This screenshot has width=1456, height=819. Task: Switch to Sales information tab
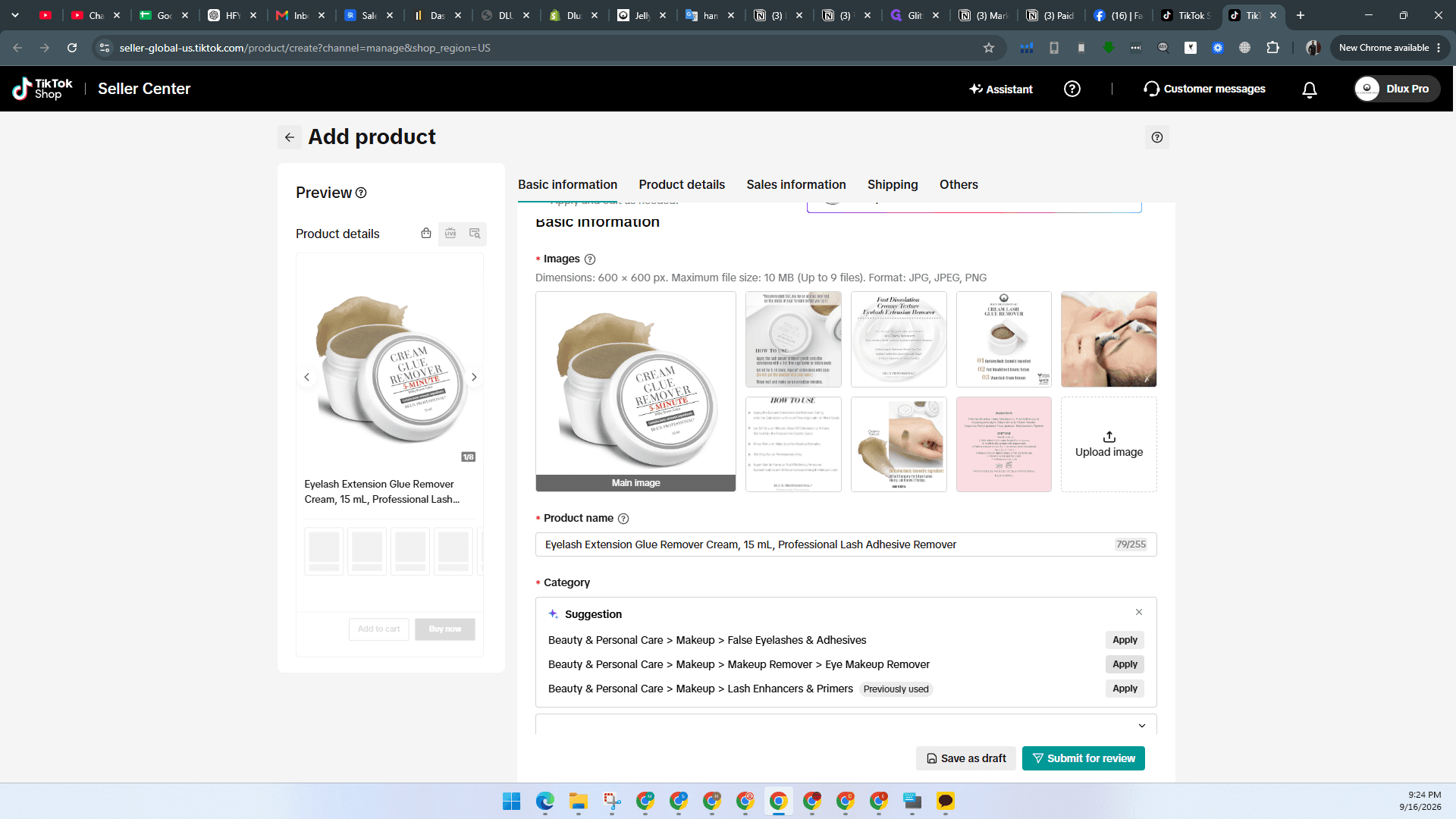[x=795, y=184]
